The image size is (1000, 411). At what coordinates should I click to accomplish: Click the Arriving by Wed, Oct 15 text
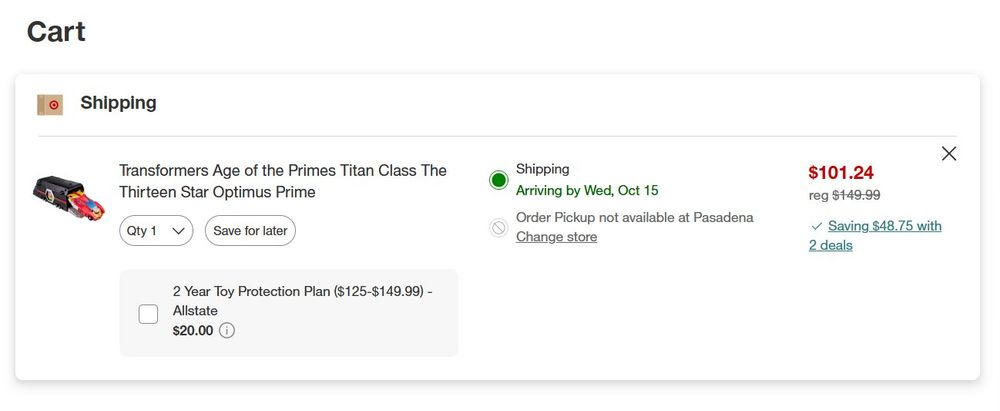pyautogui.click(x=587, y=190)
